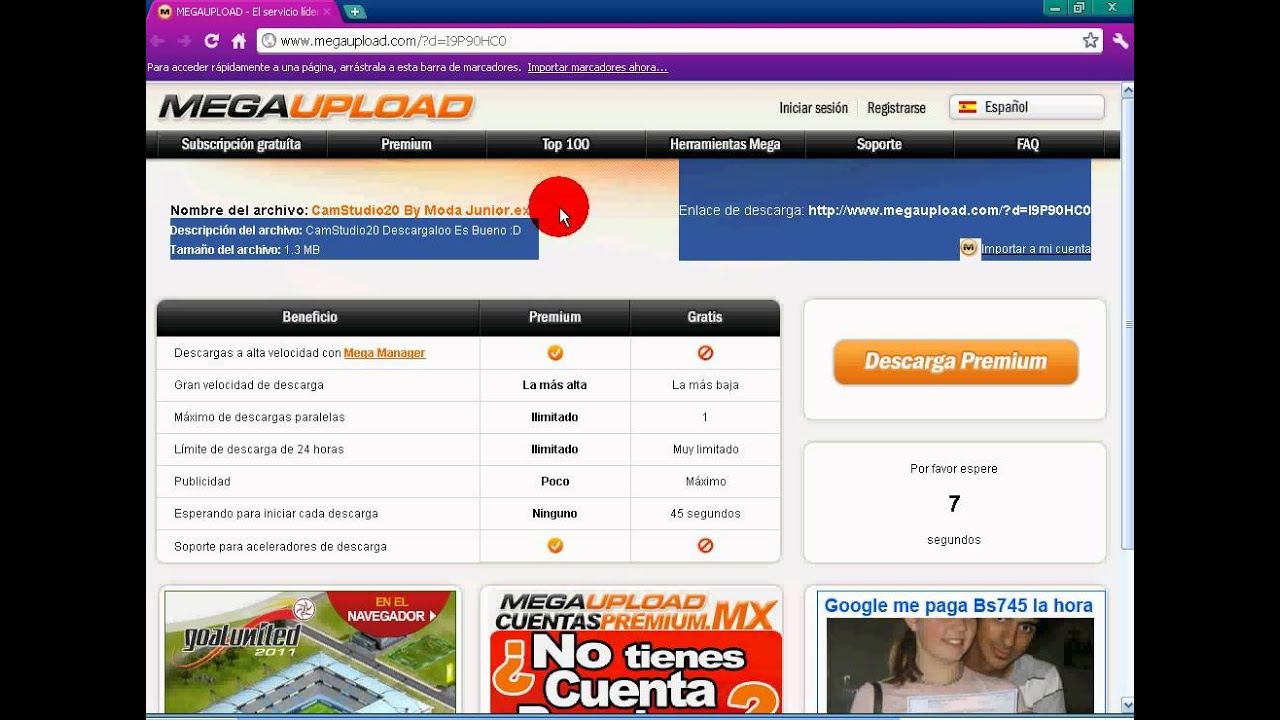Open a new tab with plus button
The image size is (1280, 720).
tap(354, 12)
